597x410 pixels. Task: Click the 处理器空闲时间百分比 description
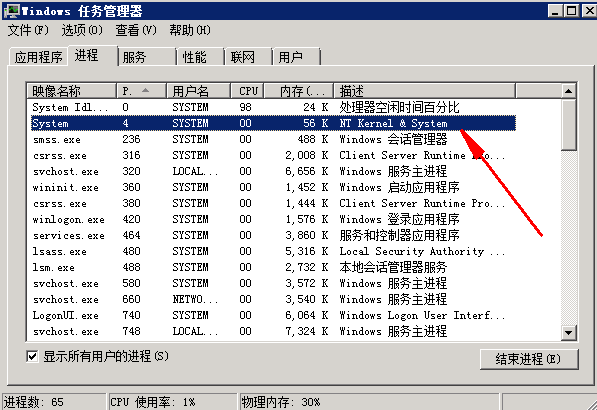[x=399, y=107]
